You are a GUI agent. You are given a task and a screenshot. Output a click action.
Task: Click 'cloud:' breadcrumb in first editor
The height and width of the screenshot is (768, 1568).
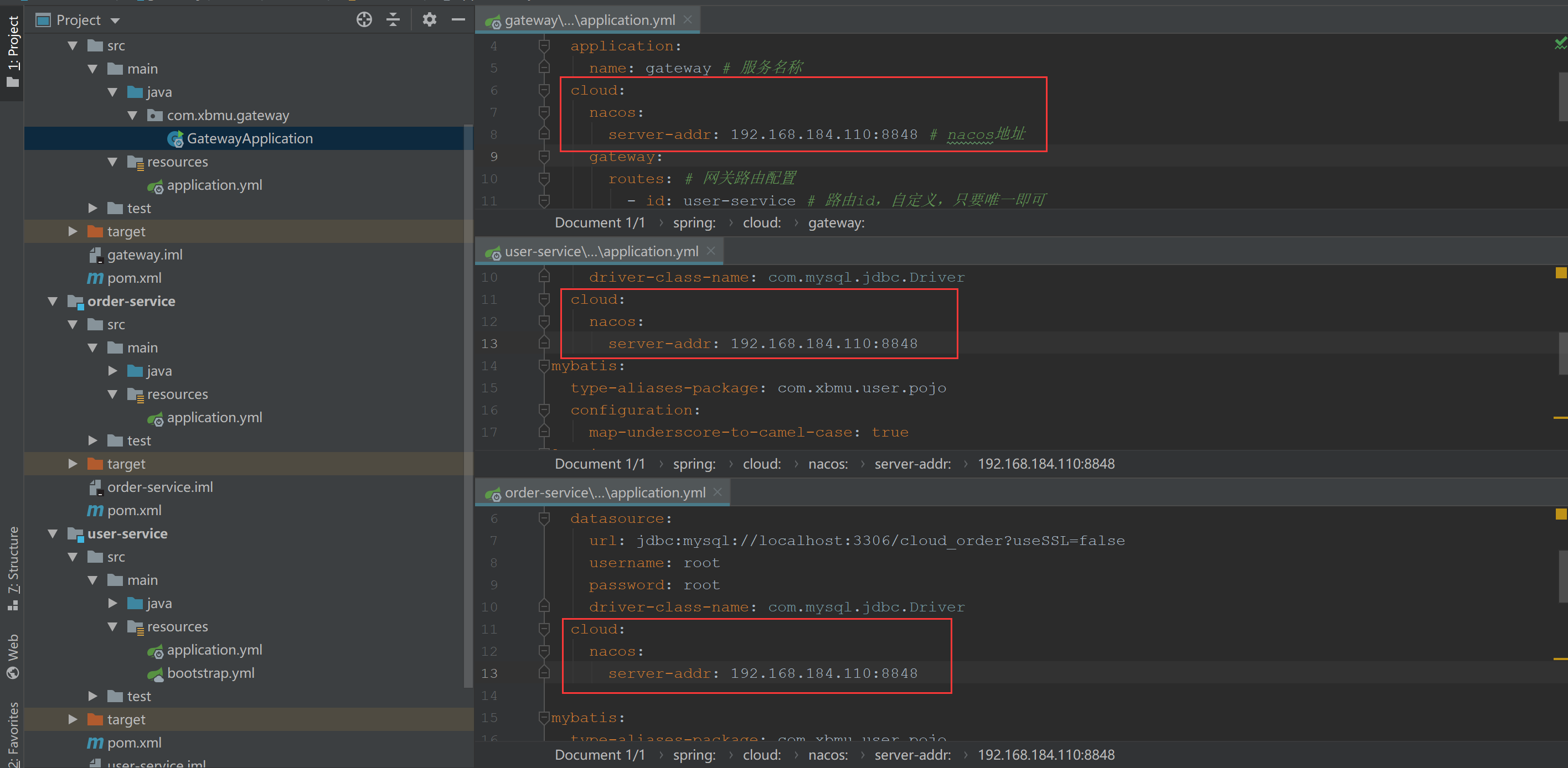(x=761, y=222)
